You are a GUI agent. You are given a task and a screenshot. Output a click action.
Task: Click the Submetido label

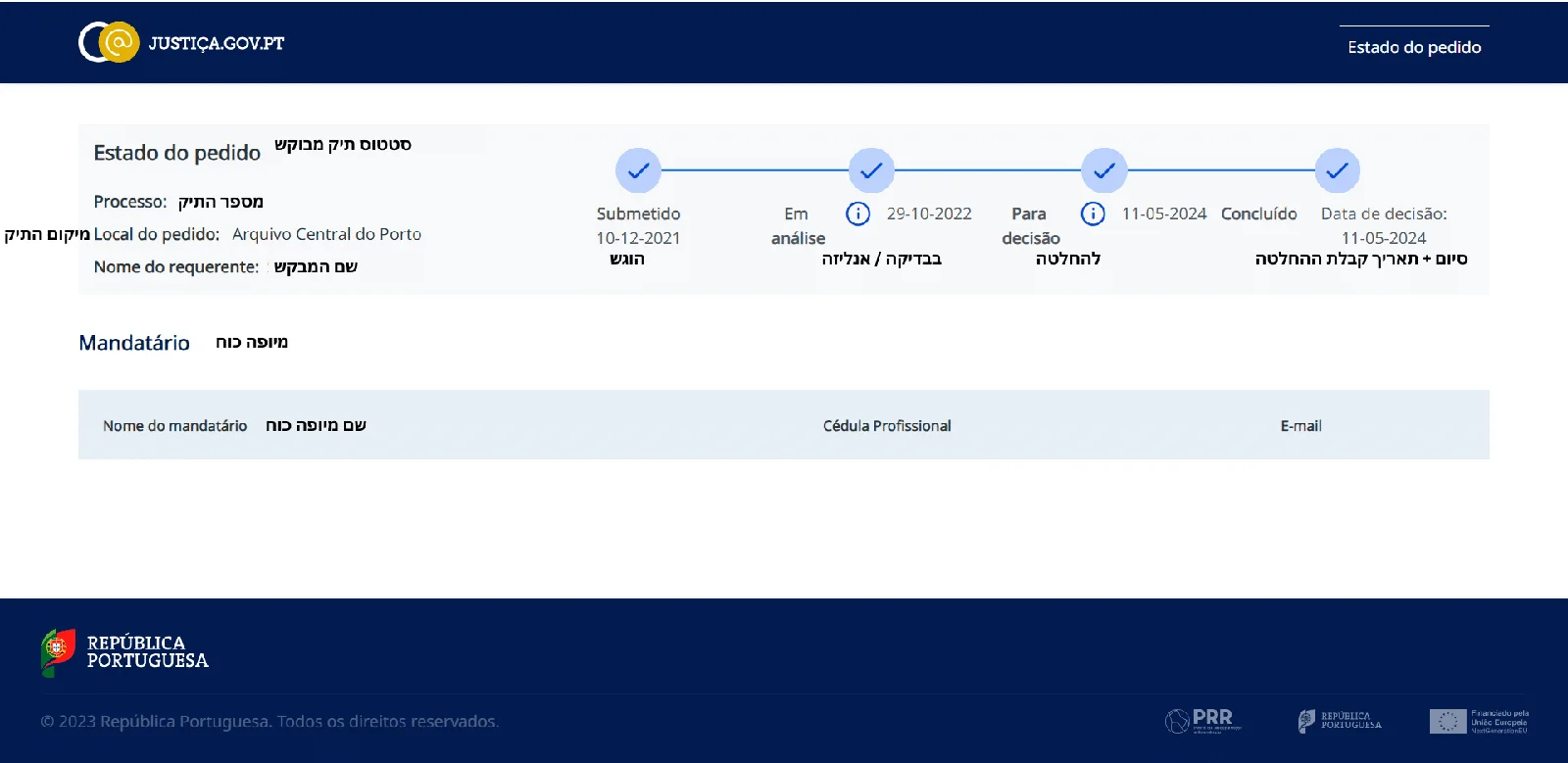638,214
